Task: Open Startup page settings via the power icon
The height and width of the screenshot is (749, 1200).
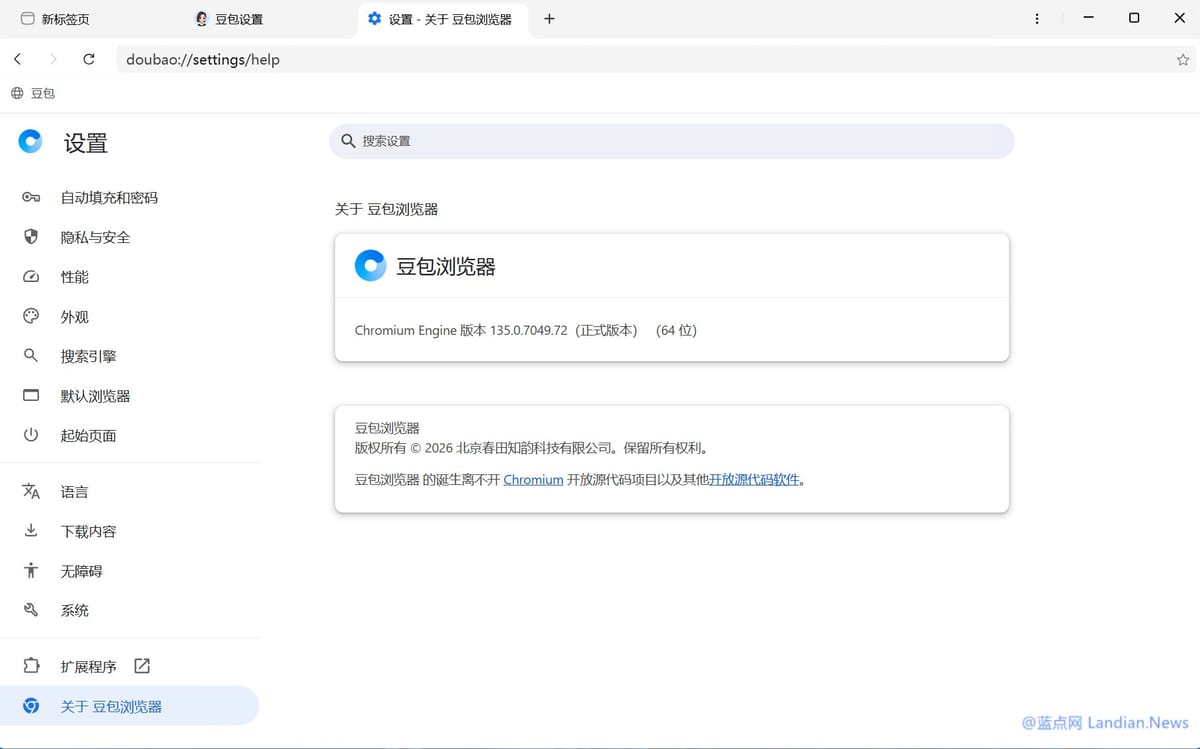Action: (x=31, y=435)
